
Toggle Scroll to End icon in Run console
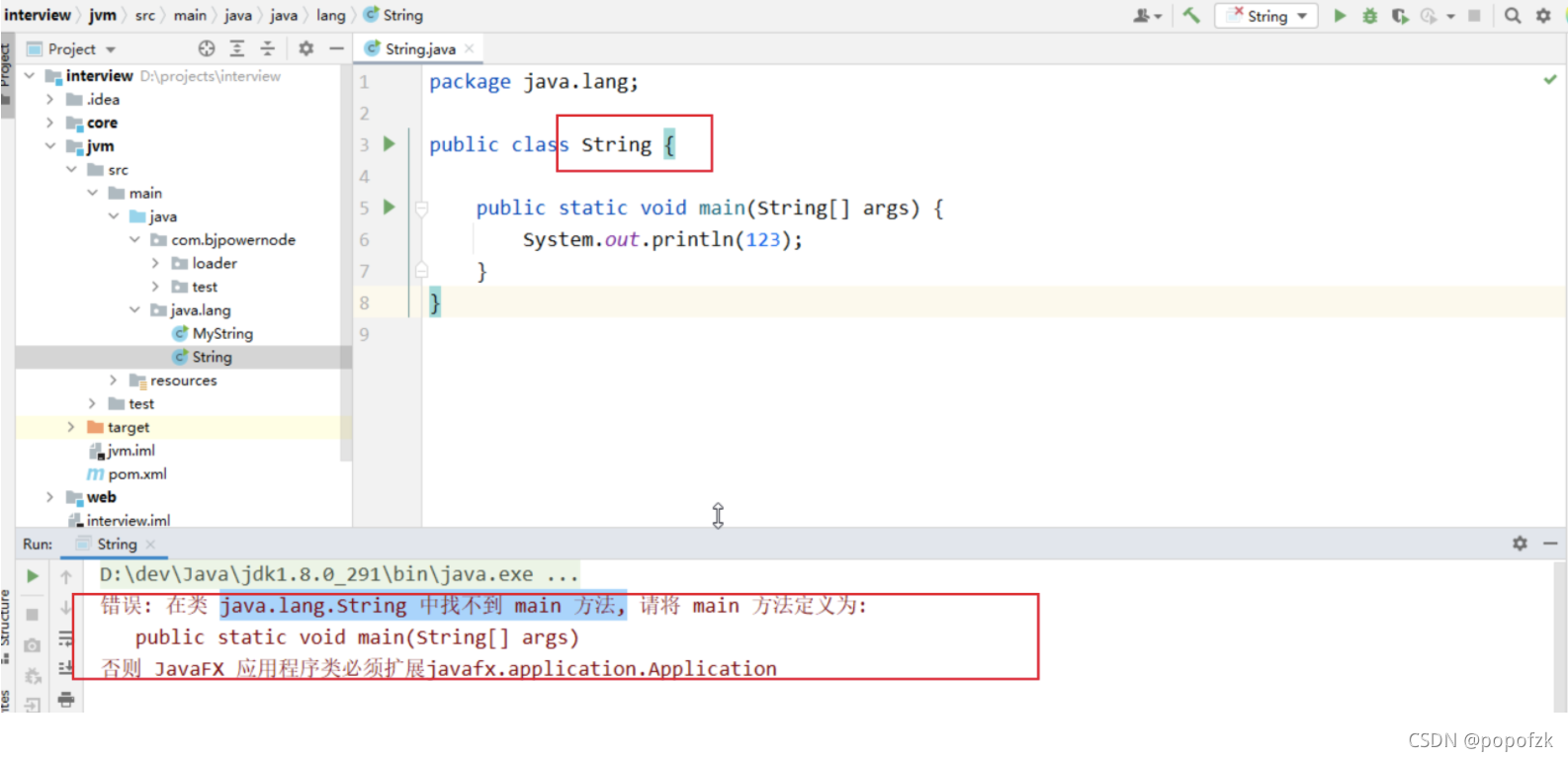[65, 669]
